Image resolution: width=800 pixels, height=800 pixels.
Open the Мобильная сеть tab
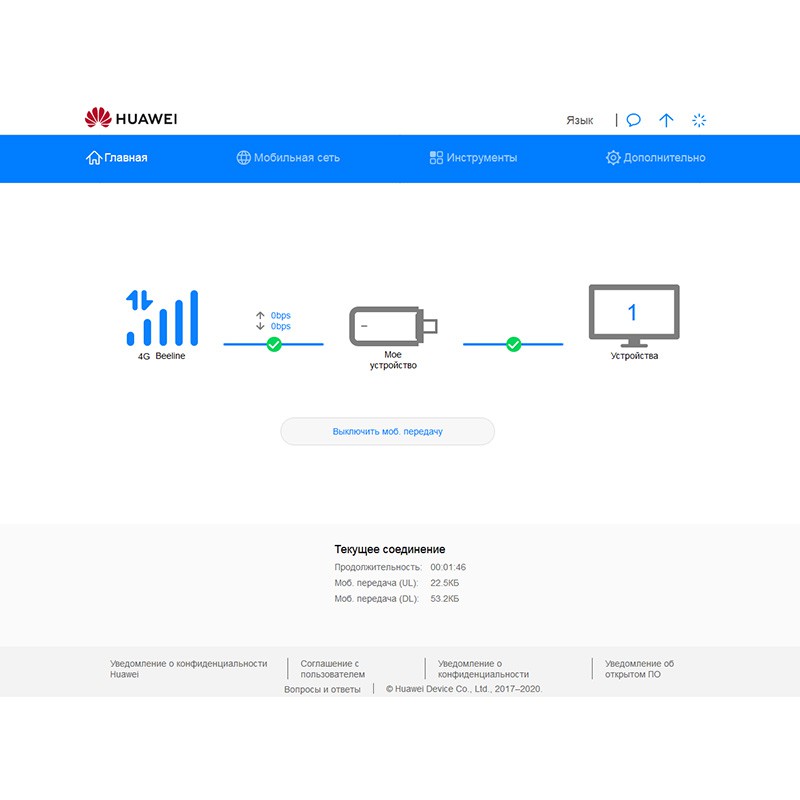point(288,158)
